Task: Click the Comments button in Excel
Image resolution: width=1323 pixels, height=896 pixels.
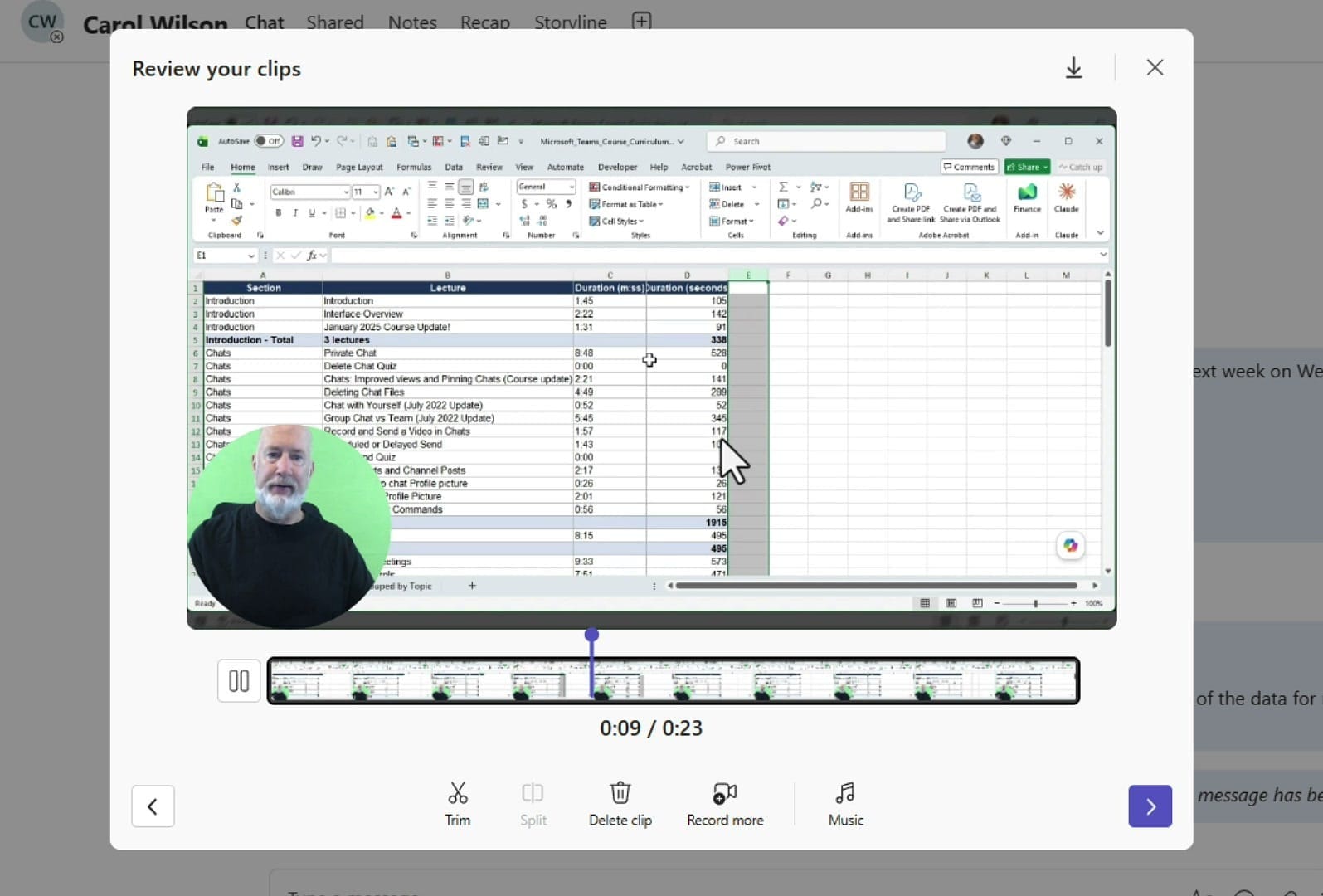Action: click(x=969, y=167)
